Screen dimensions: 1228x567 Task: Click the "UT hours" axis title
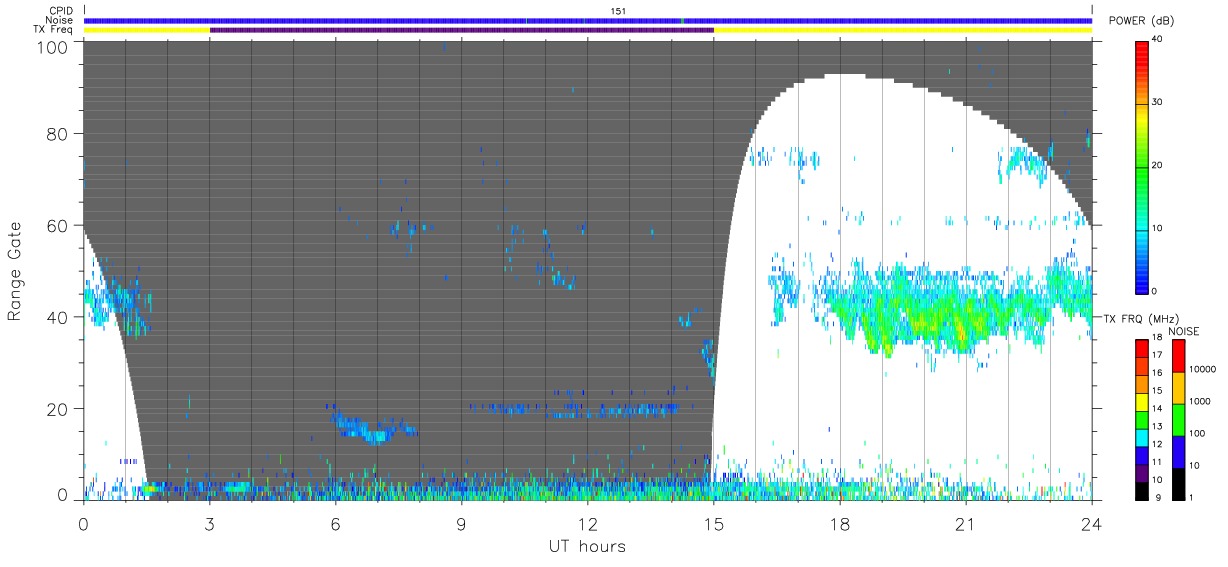pyautogui.click(x=587, y=547)
